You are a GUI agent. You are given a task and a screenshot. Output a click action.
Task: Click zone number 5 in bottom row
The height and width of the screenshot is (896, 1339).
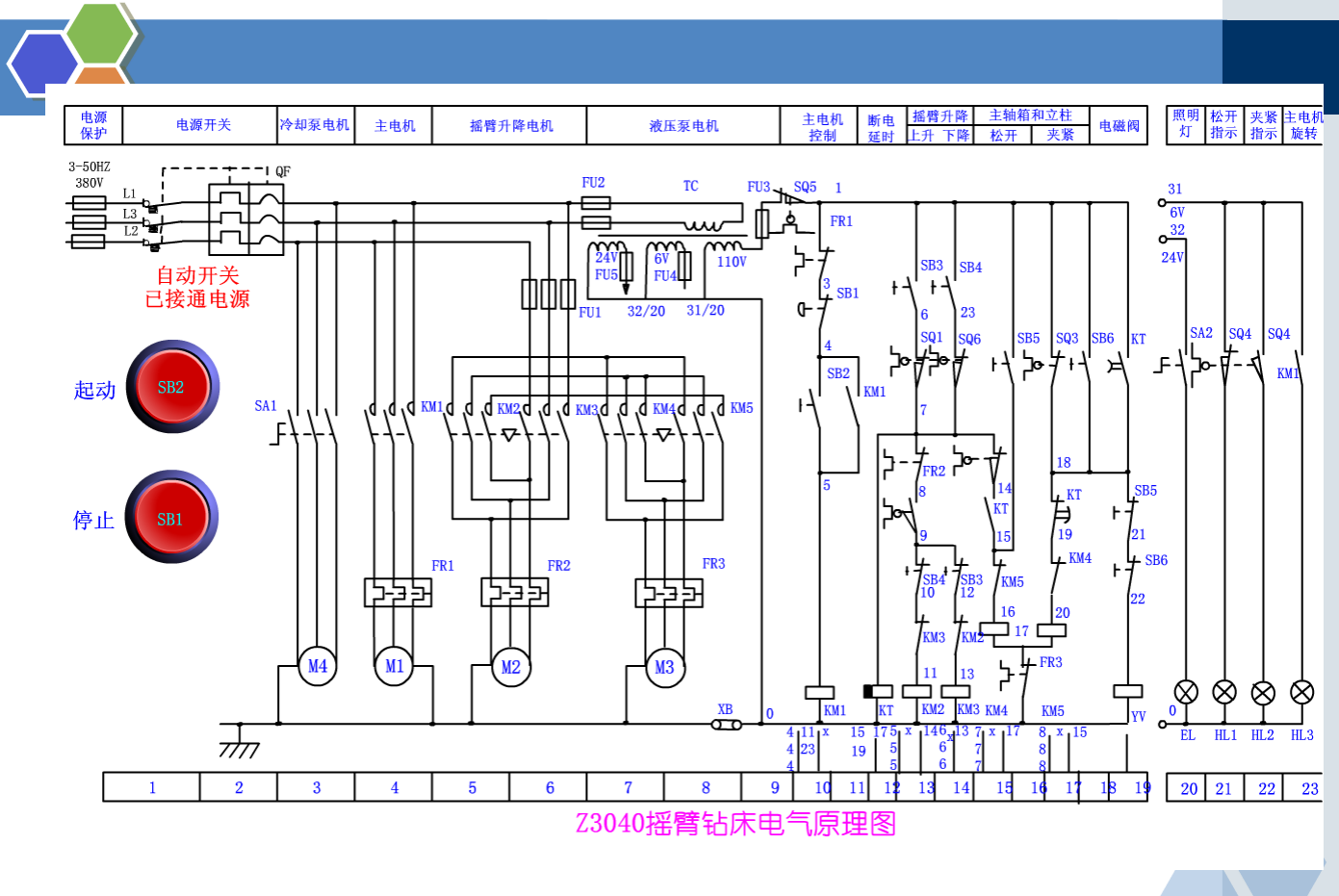(472, 787)
